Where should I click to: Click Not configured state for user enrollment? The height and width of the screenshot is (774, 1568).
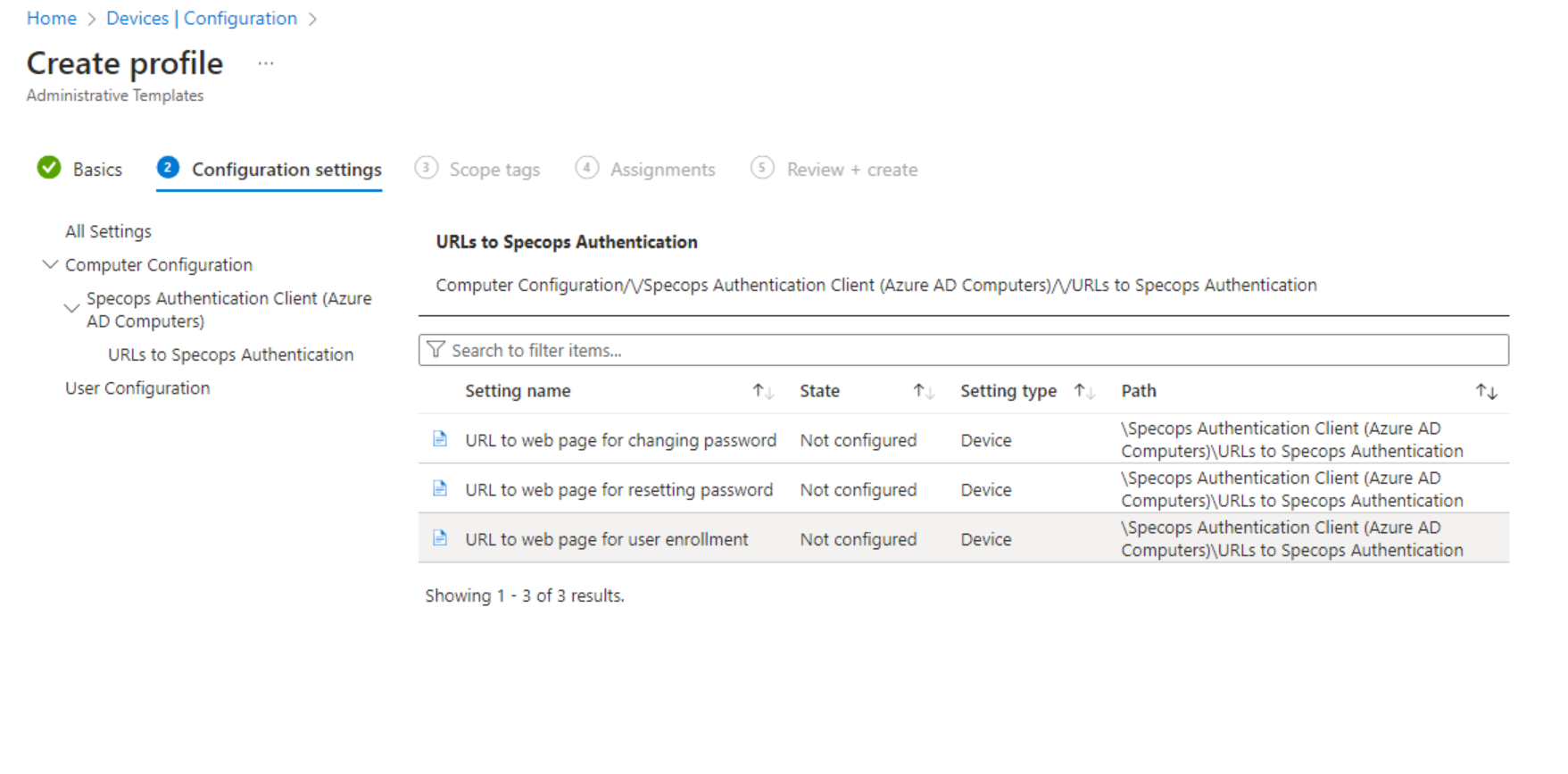pos(859,539)
